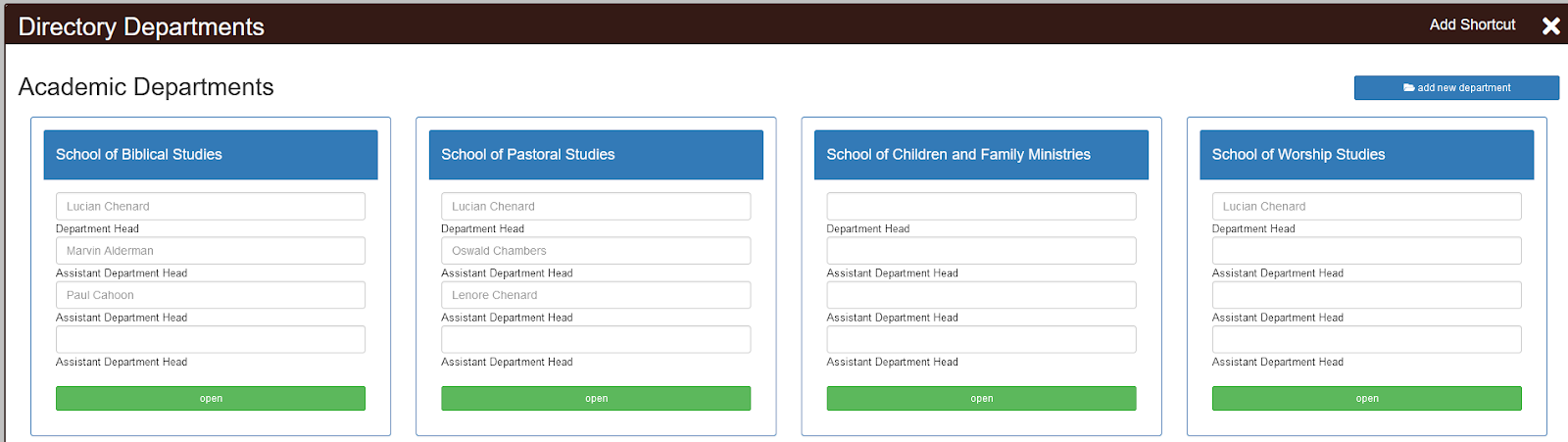Image resolution: width=1568 pixels, height=442 pixels.
Task: Open the School of Pastoral Studies department
Action: pyautogui.click(x=596, y=398)
